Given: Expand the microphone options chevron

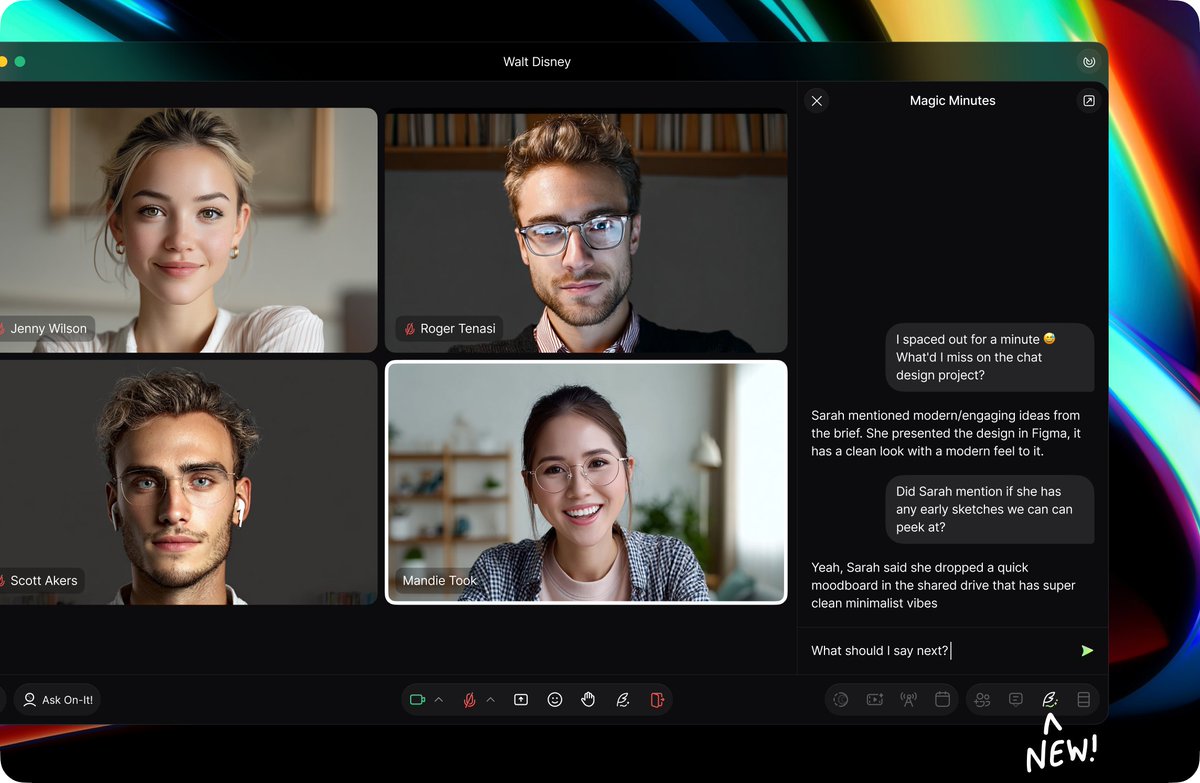Looking at the screenshot, I should [491, 700].
